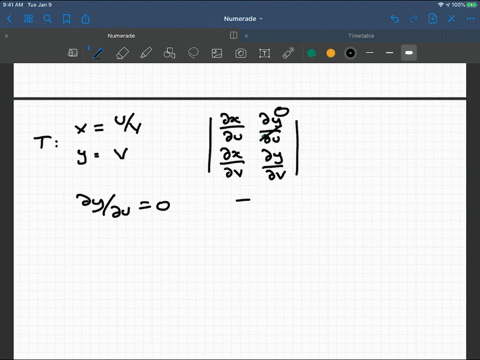Check the battery status indicator
The image size is (480, 360).
tap(472, 5)
